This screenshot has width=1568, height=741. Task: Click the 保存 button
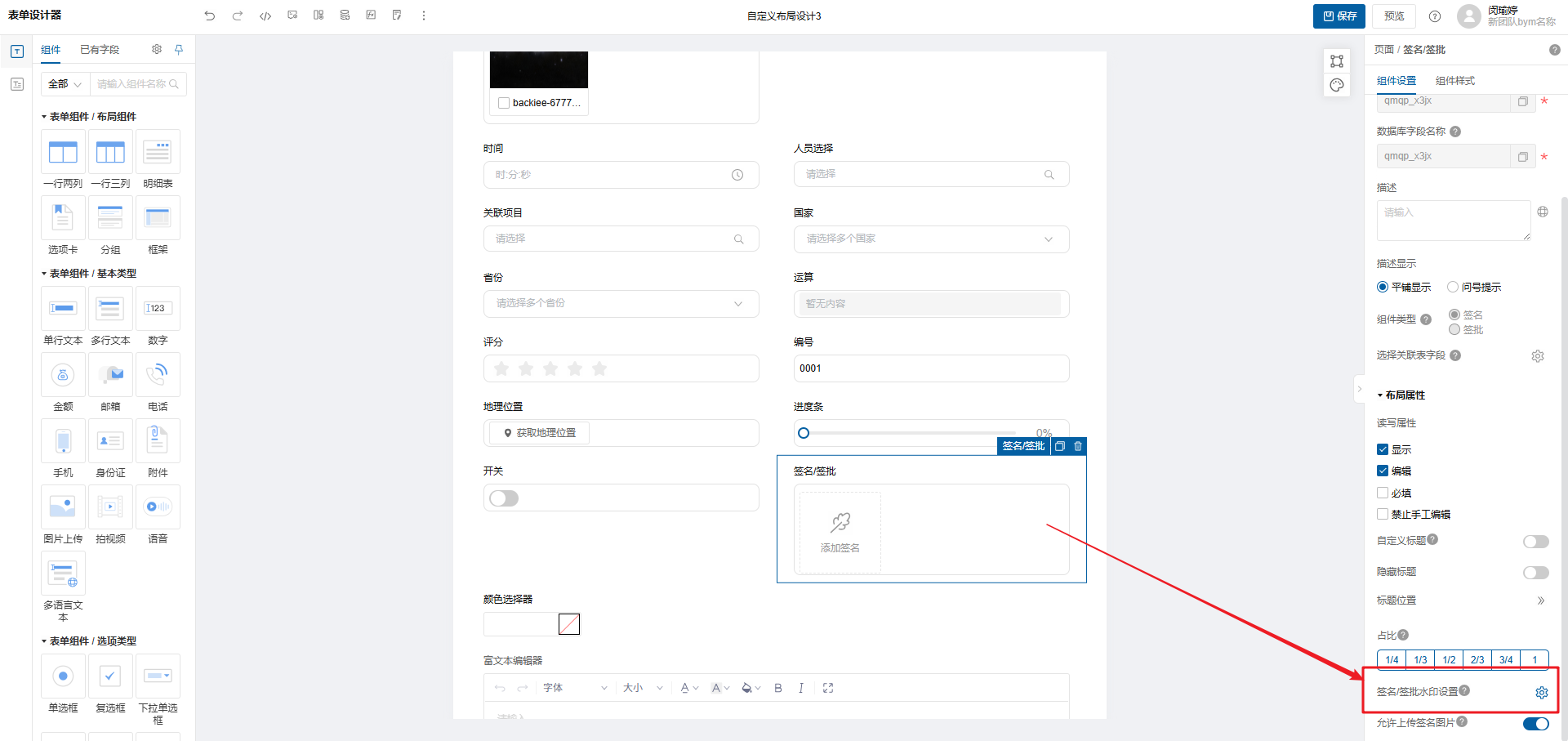point(1339,16)
